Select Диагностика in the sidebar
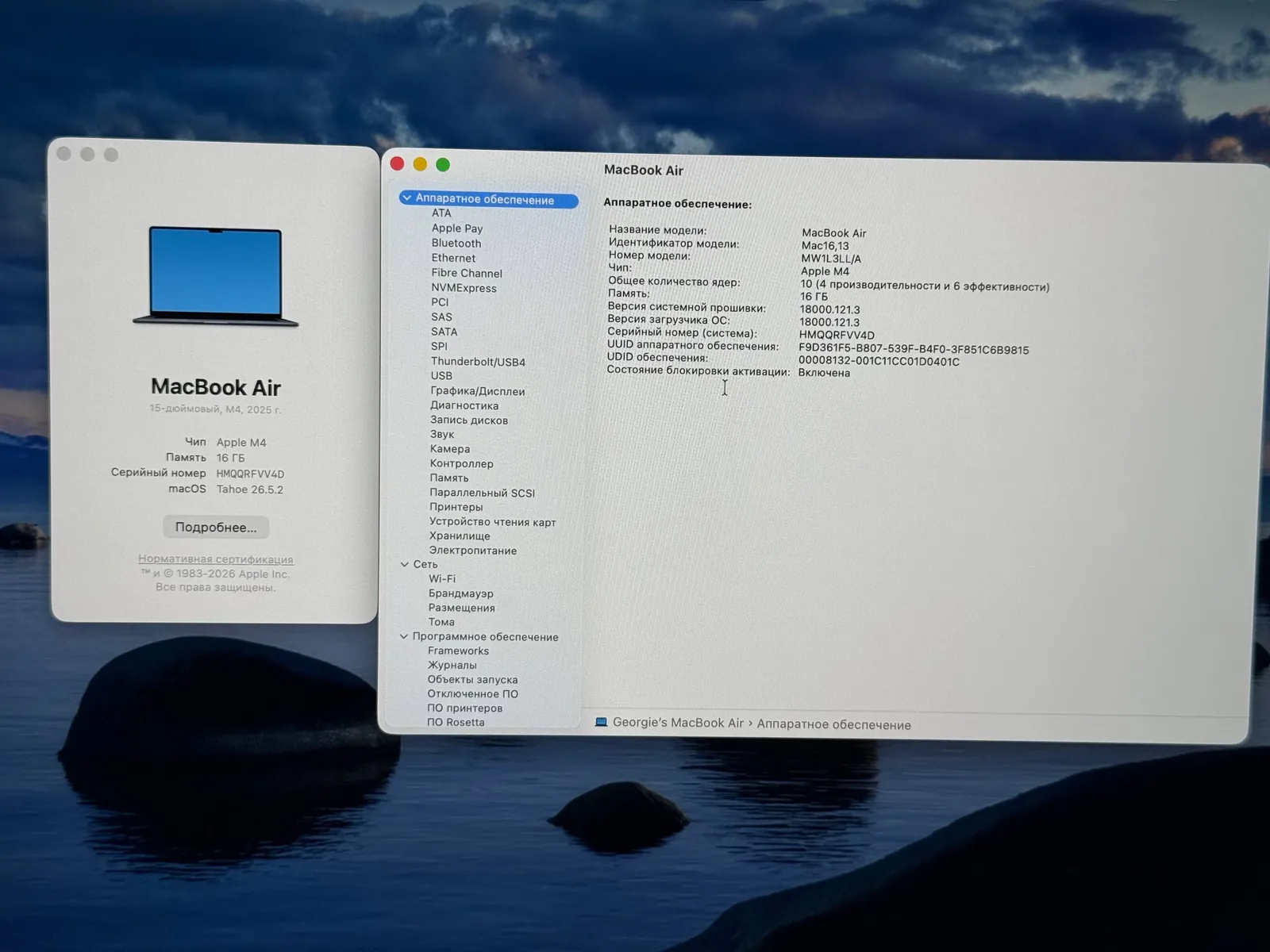 pos(464,405)
